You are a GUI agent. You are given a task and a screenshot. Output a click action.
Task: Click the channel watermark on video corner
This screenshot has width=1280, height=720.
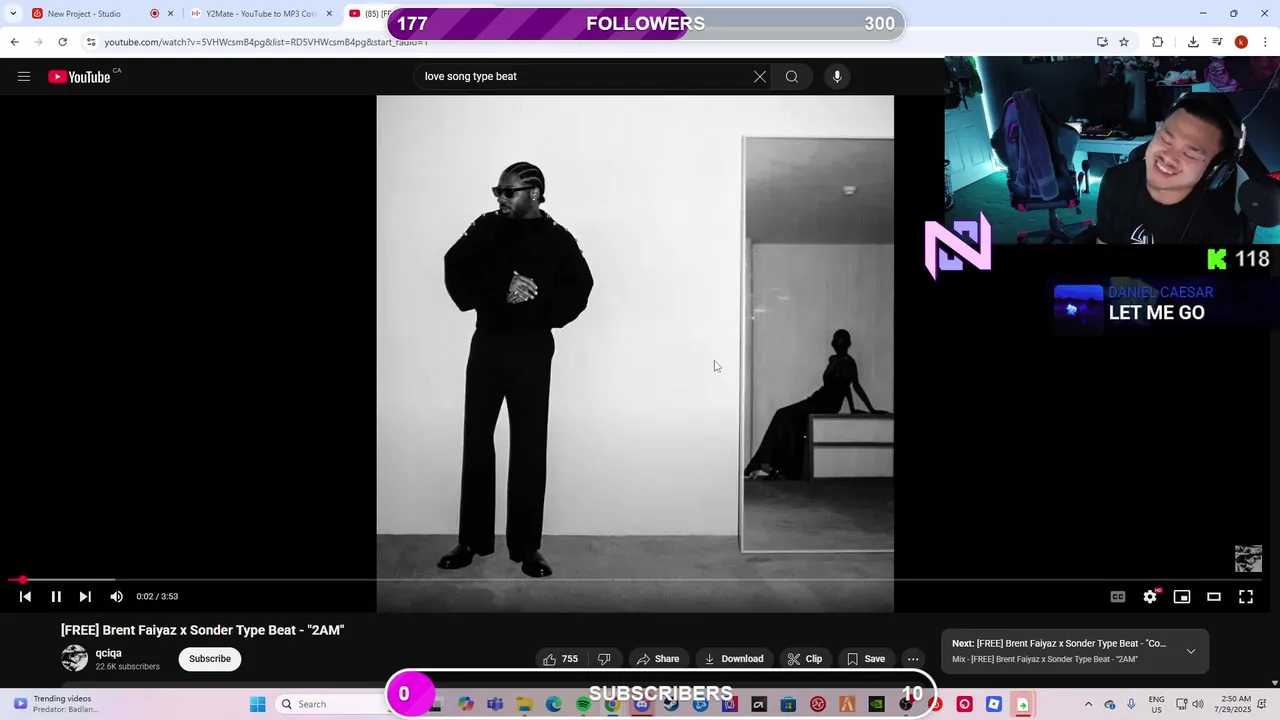pyautogui.click(x=1248, y=558)
